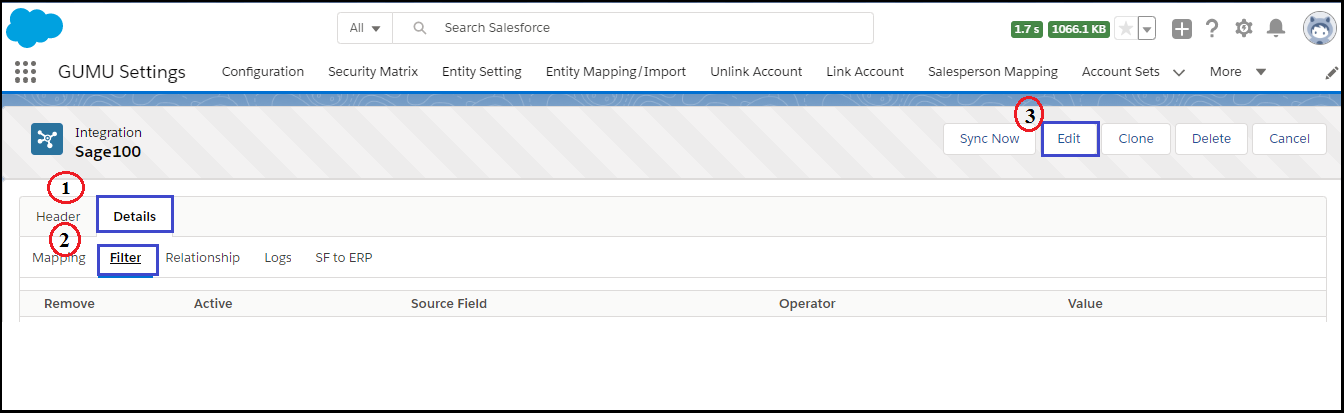Expand the Account Sets chevron
Viewport: 1344px width, 413px height.
[x=1178, y=73]
